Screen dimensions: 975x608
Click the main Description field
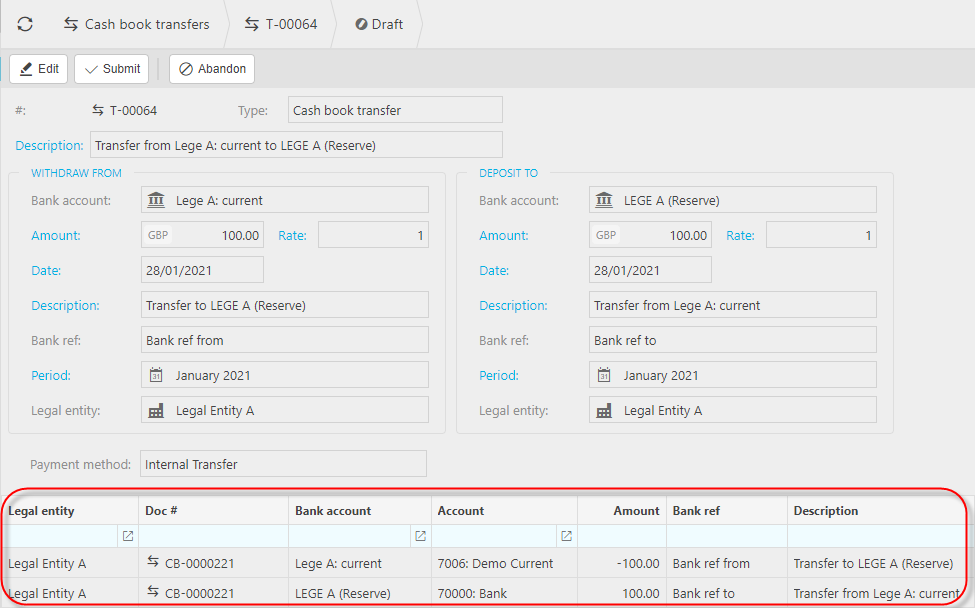(x=296, y=145)
